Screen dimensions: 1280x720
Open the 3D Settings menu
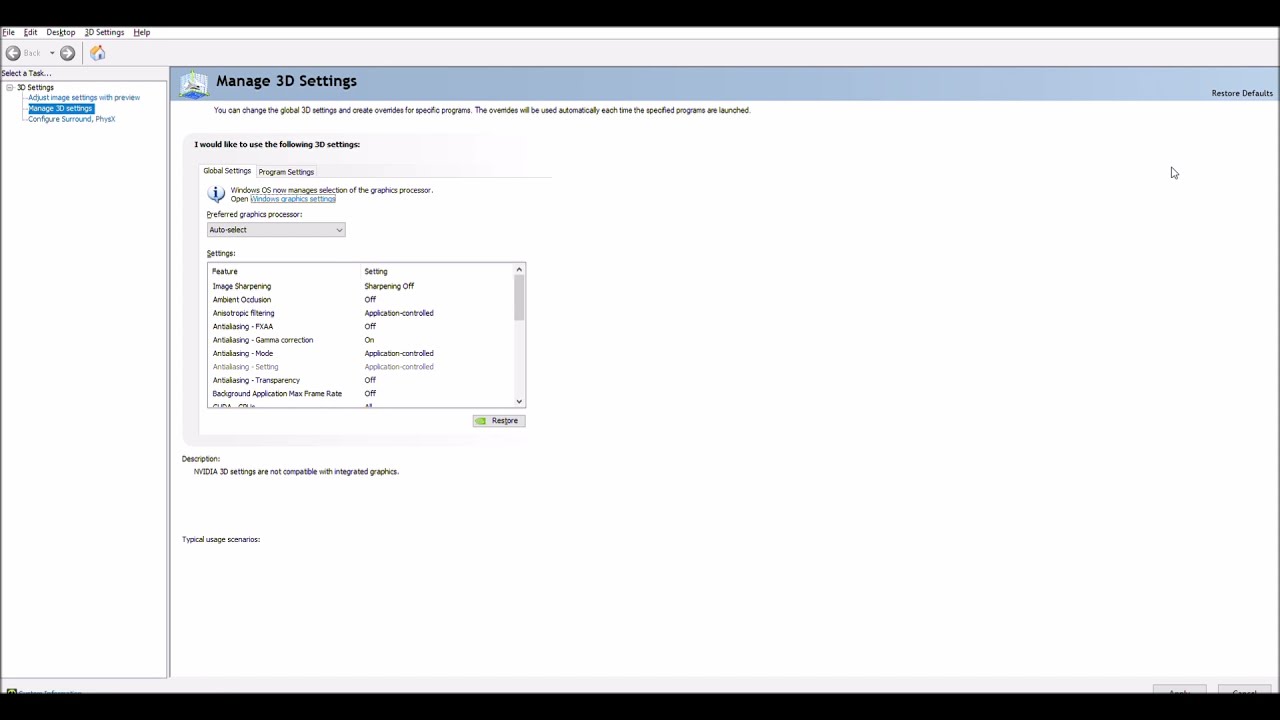click(x=104, y=32)
